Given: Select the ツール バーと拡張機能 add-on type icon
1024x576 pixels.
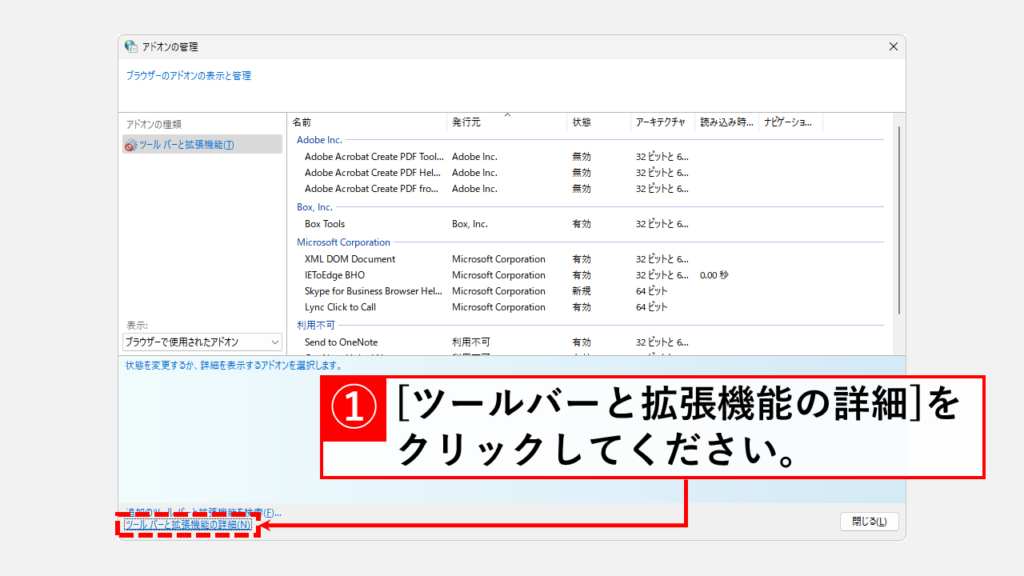Looking at the screenshot, I should pos(130,145).
